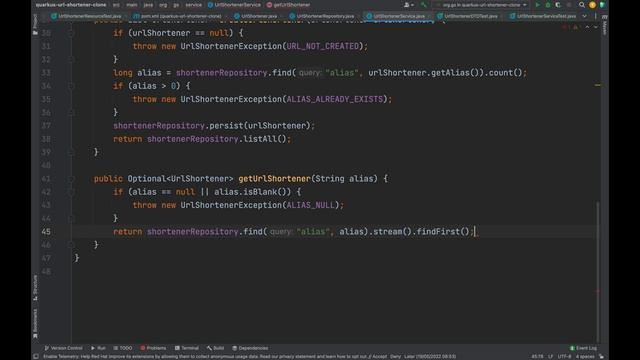Change the LF line separator
Image resolution: width=640 pixels, height=360 pixels.
[x=550, y=356]
